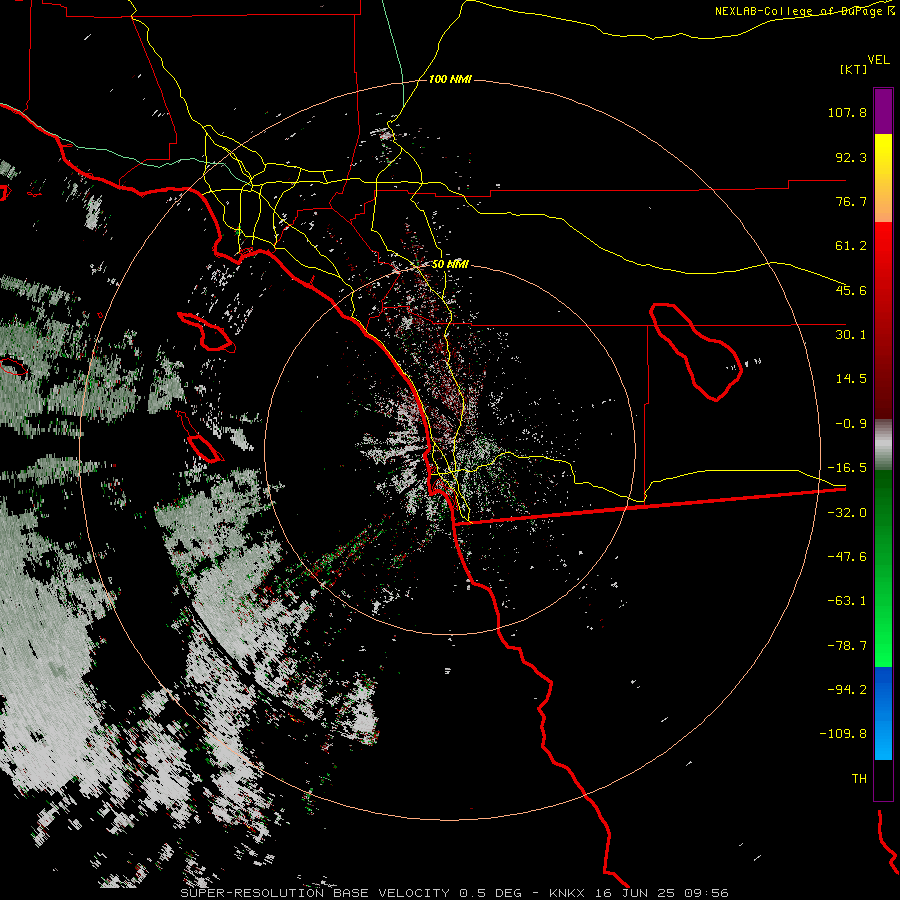Click the 30.1 velocity scale value

click(851, 335)
